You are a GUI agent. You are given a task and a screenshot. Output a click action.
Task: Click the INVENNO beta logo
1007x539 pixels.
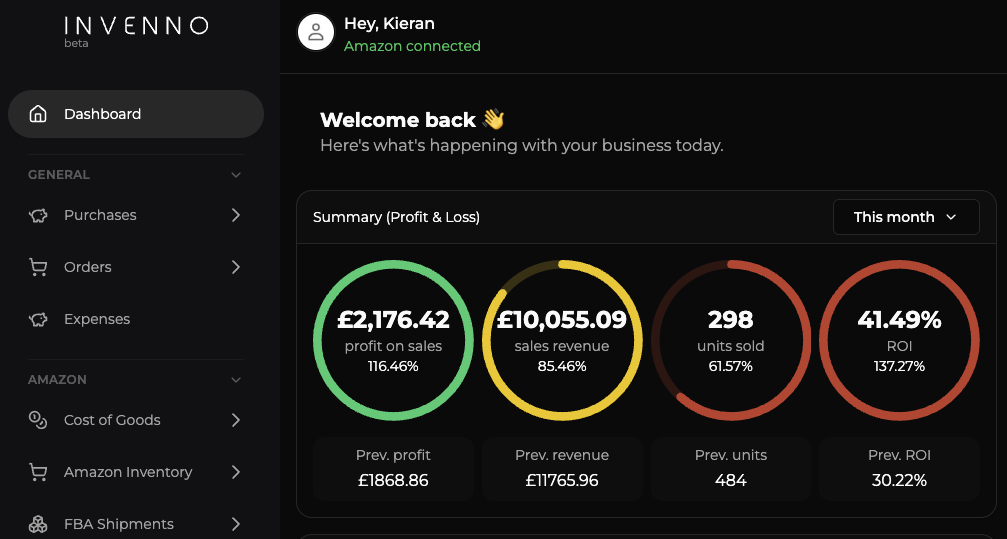click(135, 29)
